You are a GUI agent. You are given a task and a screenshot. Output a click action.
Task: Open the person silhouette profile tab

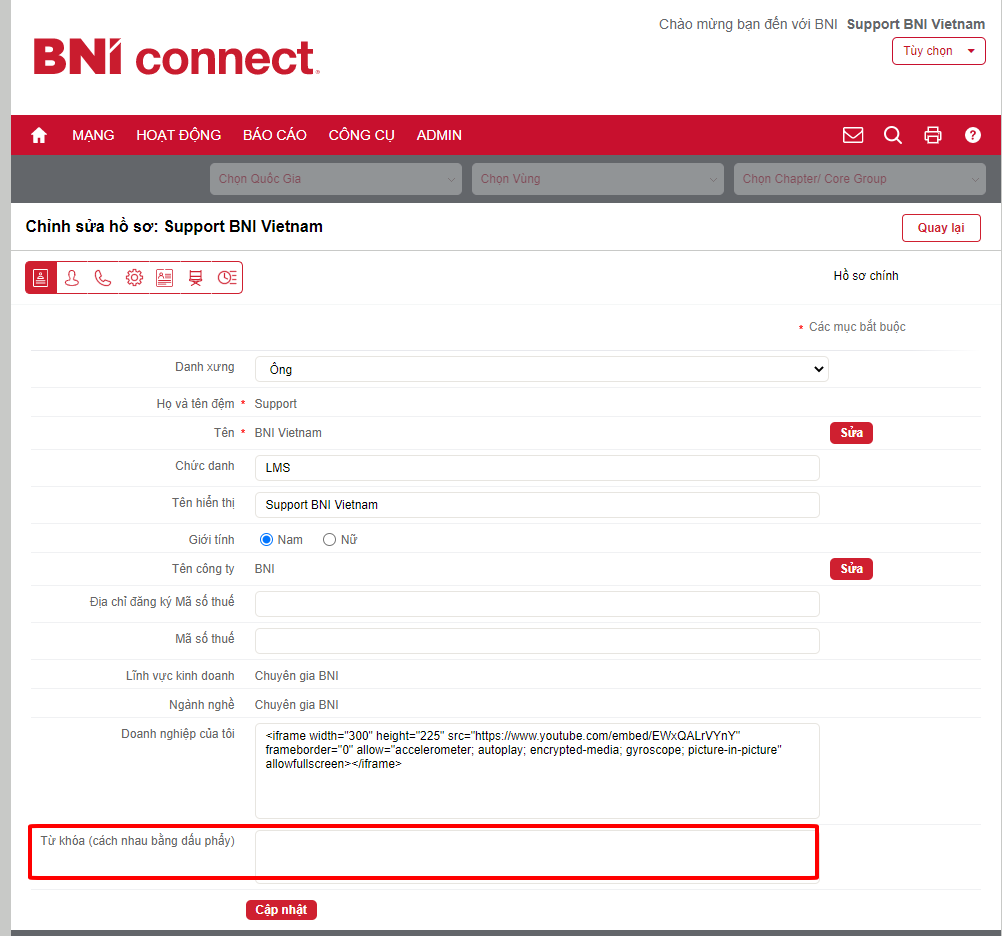click(x=72, y=278)
